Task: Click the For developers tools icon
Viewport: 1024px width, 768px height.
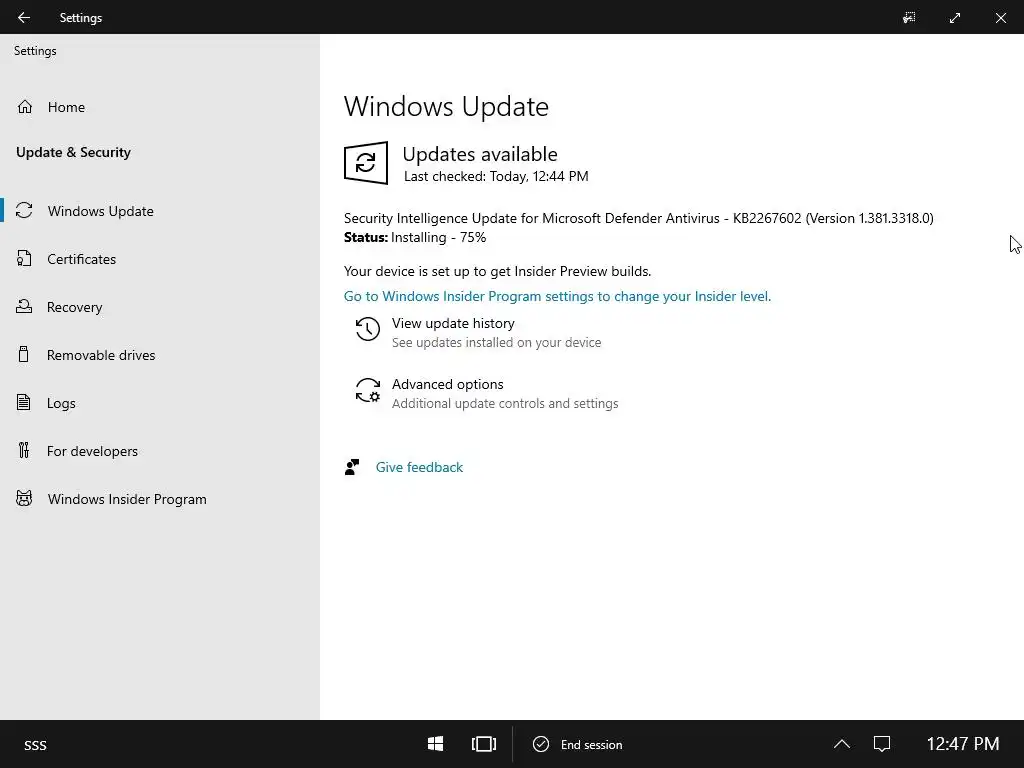Action: point(24,450)
